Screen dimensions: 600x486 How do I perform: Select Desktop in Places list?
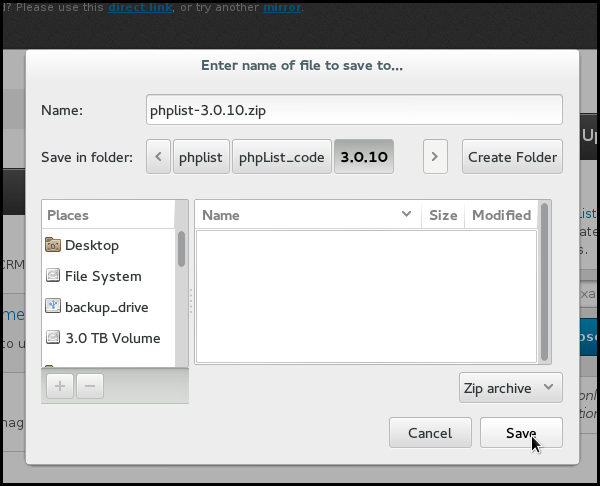tap(109, 245)
